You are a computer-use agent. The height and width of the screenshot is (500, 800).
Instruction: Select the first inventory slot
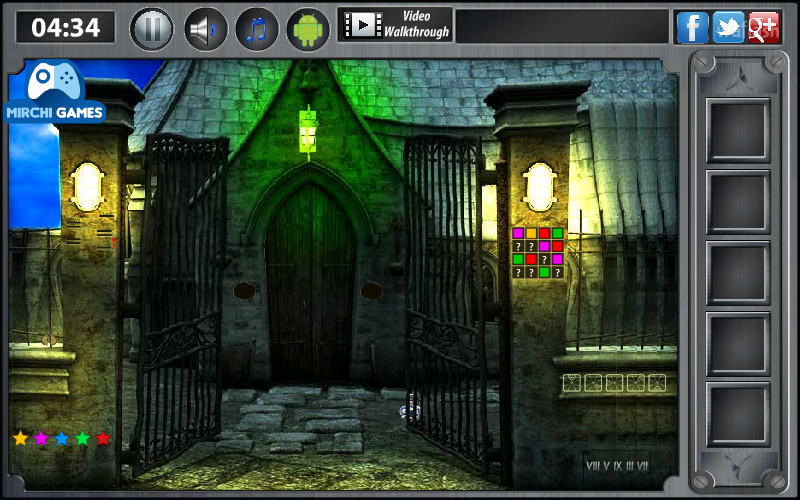click(738, 130)
